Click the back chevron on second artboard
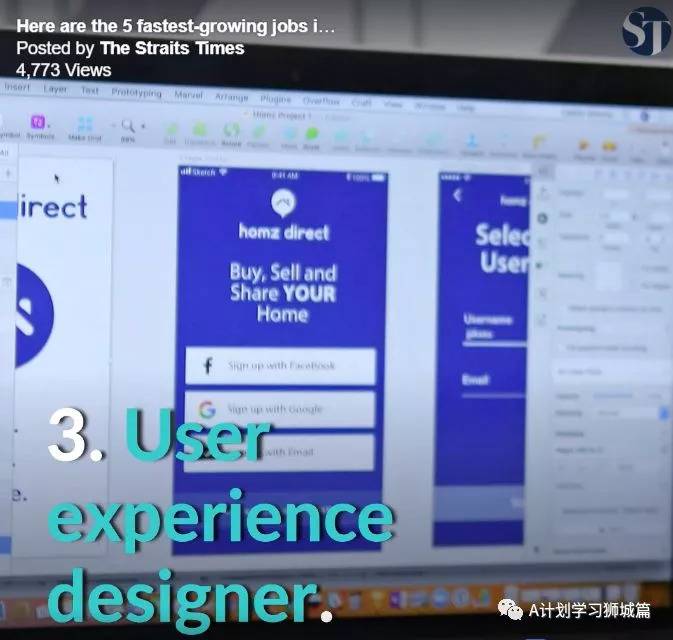Image resolution: width=673 pixels, height=640 pixels. (x=458, y=196)
